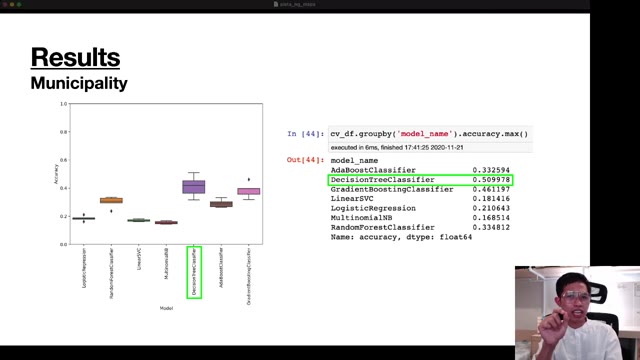Select the LinearSVC output row
640x360 pixels.
[420, 199]
